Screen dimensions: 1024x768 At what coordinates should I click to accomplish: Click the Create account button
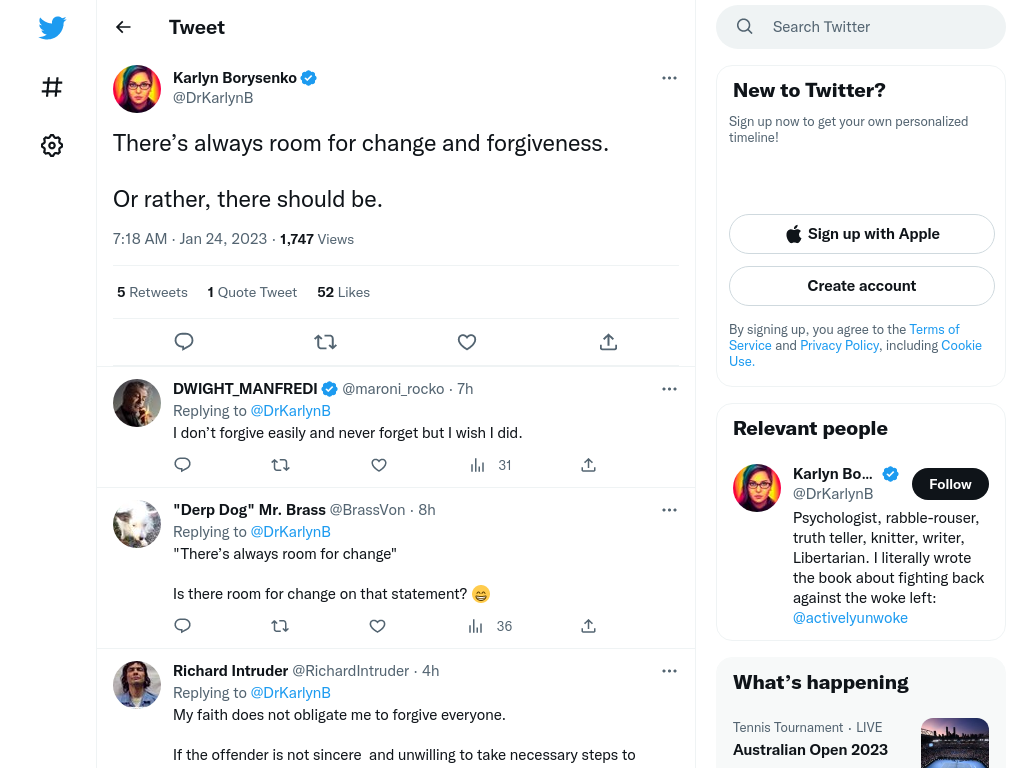point(861,286)
